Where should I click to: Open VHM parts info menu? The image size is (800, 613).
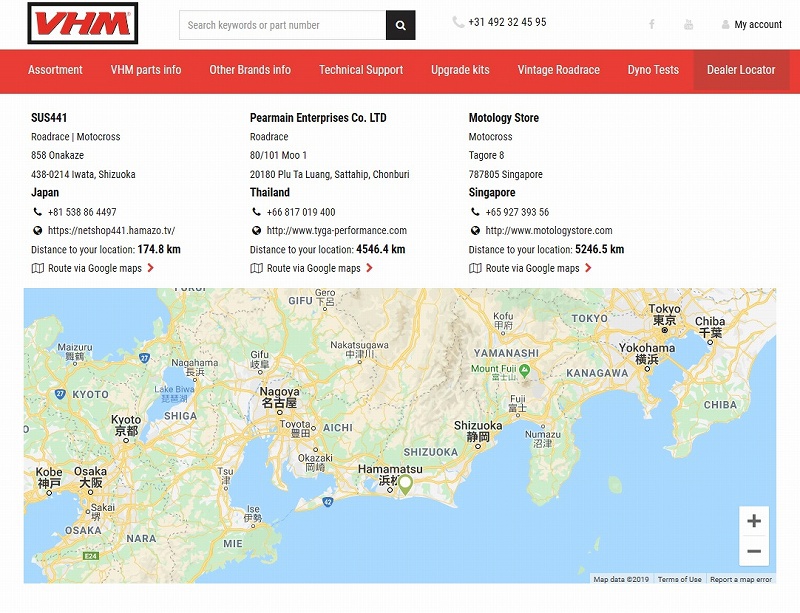pos(146,70)
